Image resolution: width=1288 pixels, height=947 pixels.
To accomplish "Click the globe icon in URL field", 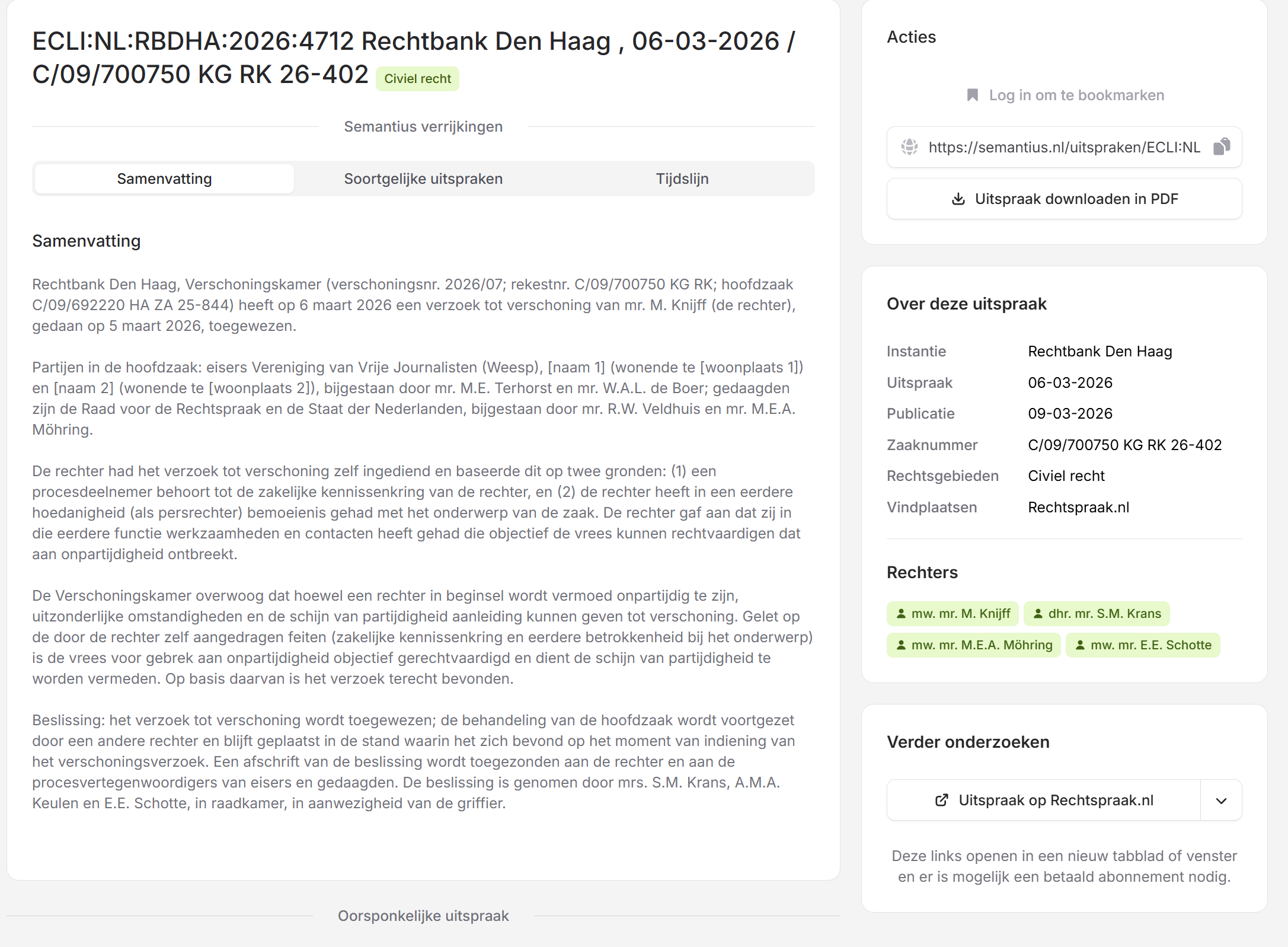I will [x=909, y=146].
